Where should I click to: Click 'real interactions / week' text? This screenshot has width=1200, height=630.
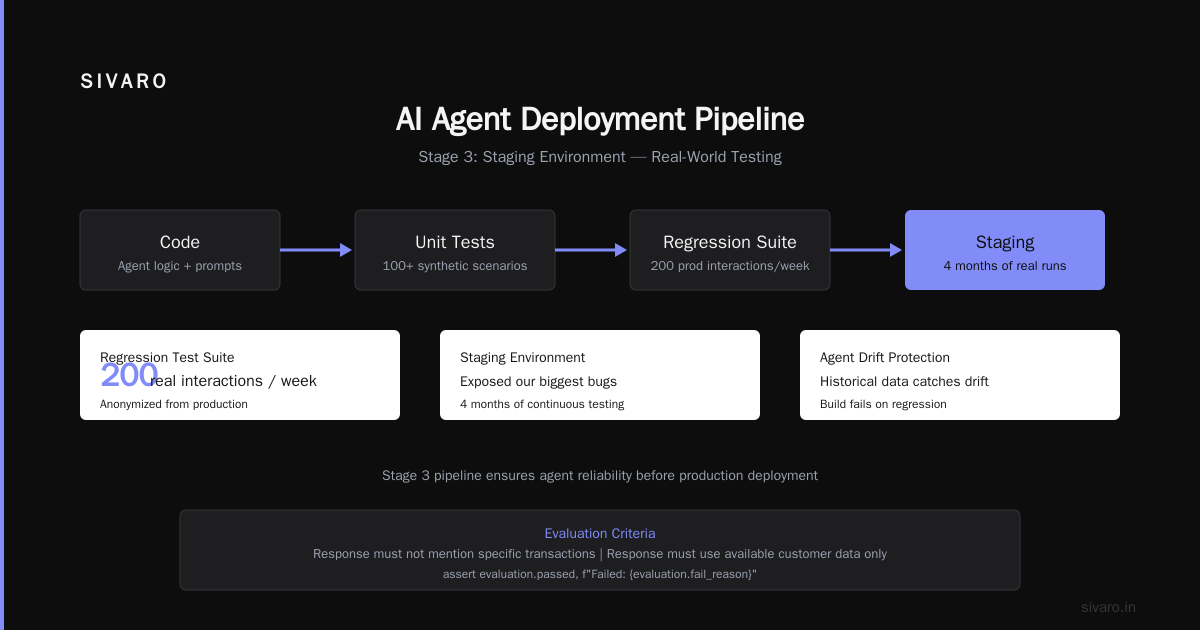[233, 381]
